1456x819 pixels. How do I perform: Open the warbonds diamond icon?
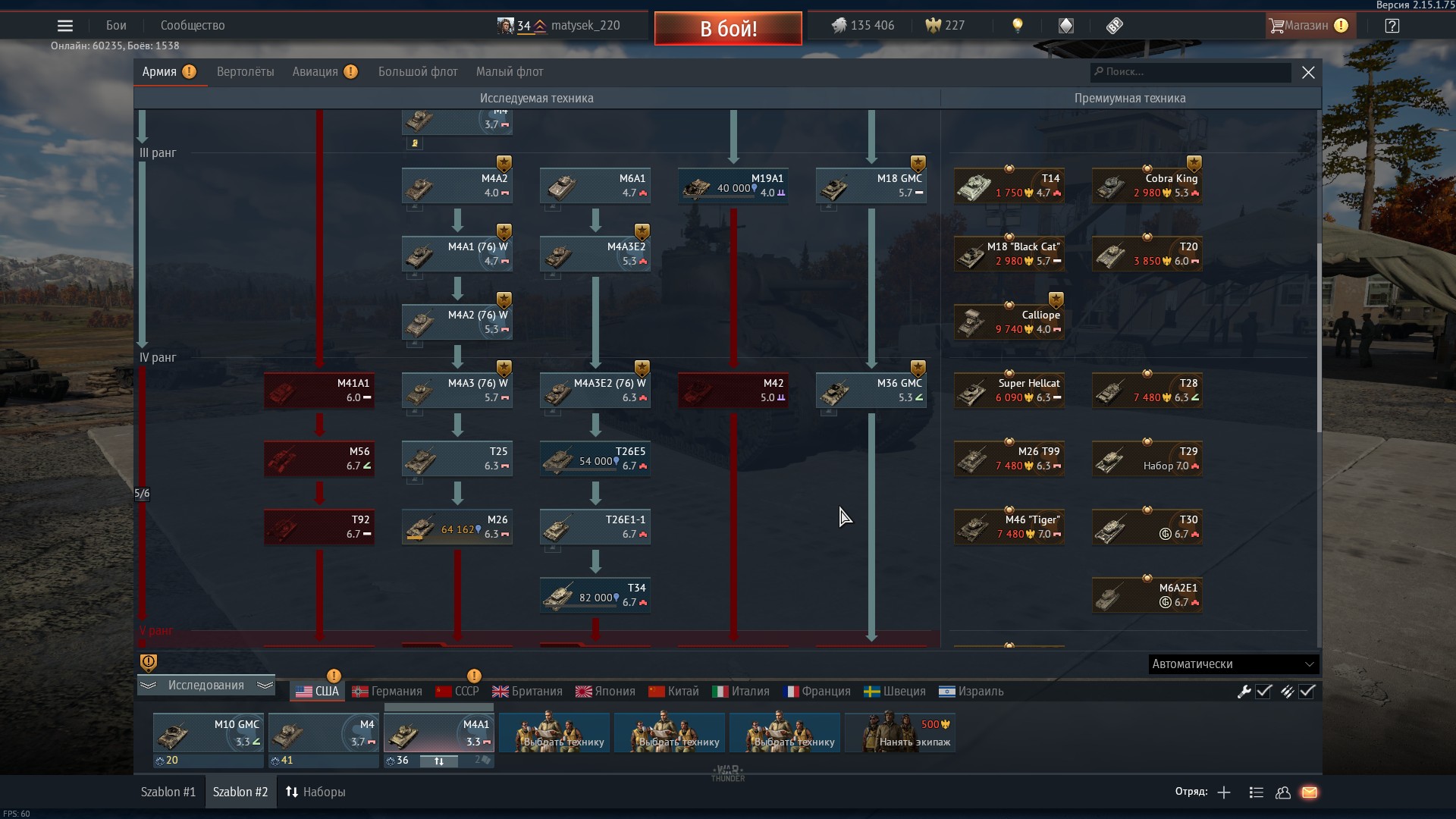click(x=1066, y=26)
